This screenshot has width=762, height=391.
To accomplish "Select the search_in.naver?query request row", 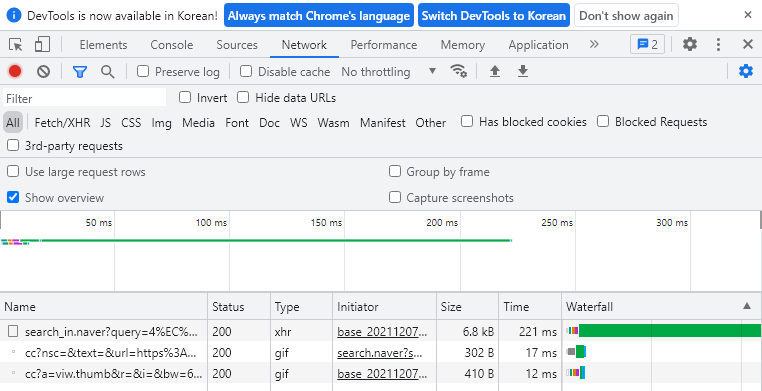I will [x=381, y=331].
